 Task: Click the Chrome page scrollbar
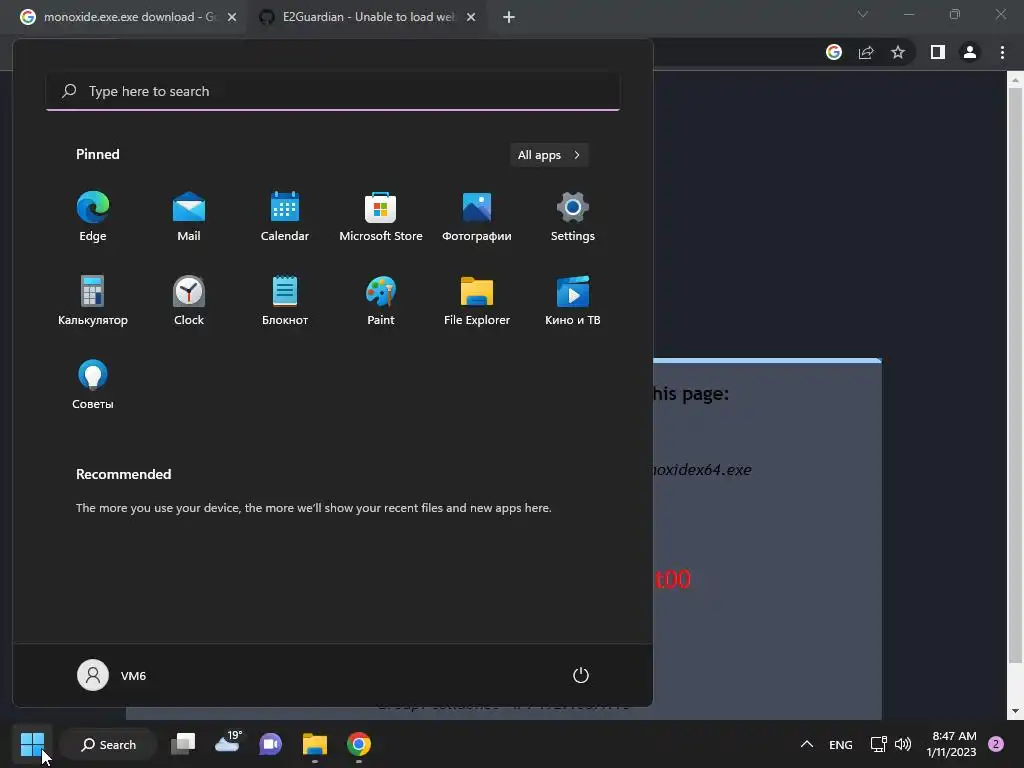1015,374
